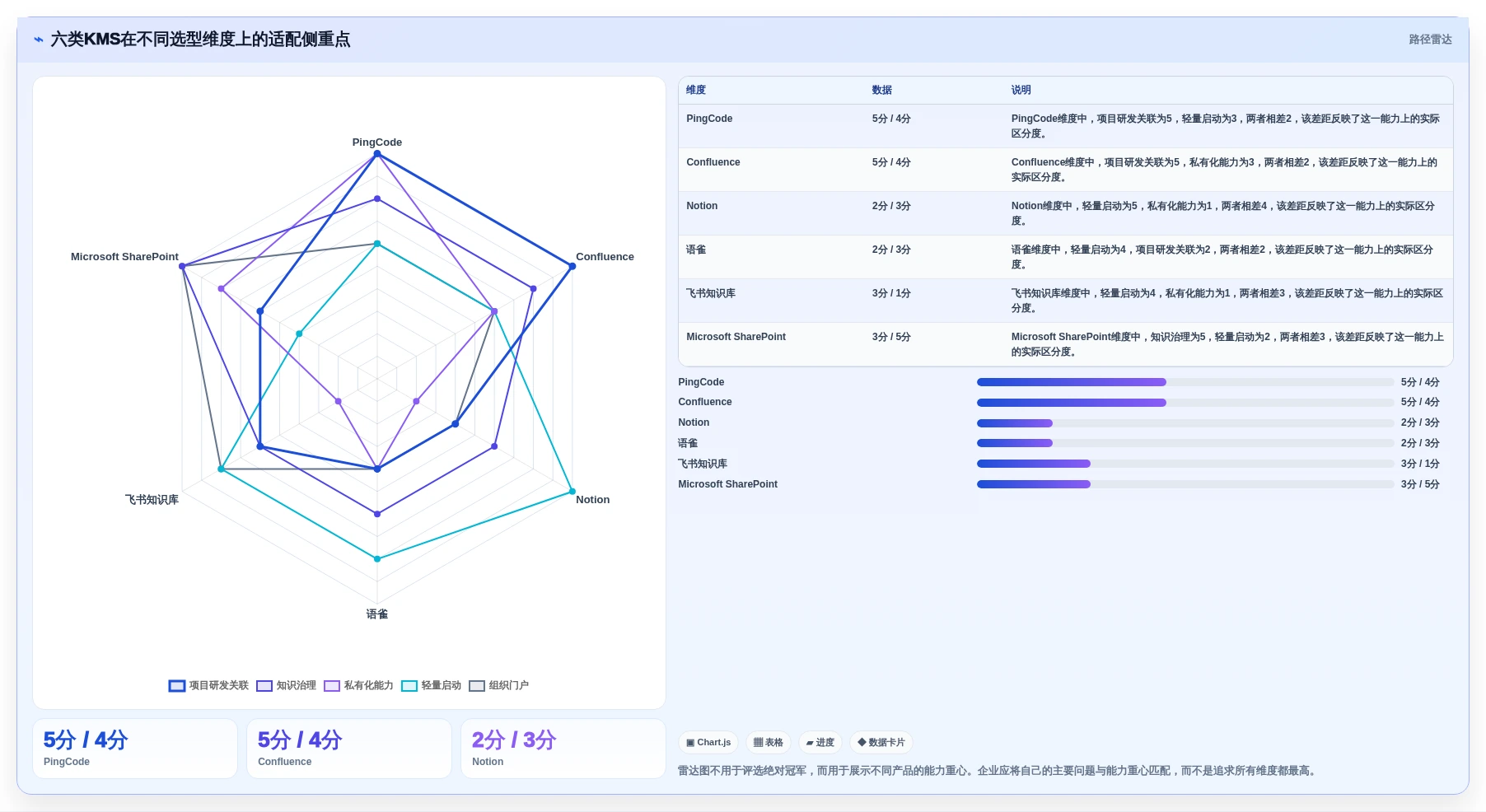The width and height of the screenshot is (1486, 812).
Task: Click the radar data point at PingCode vertex
Action: (x=377, y=154)
